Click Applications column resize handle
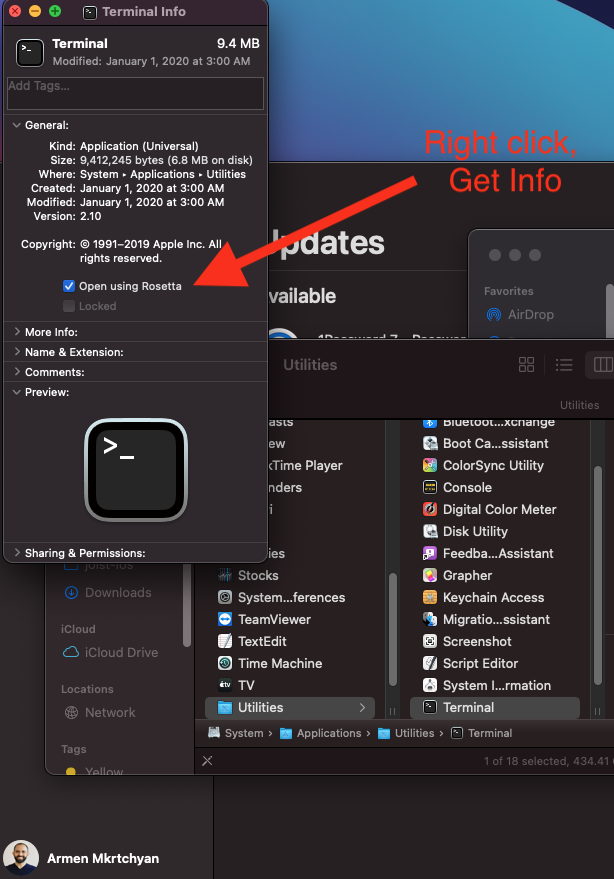The width and height of the screenshot is (614, 879). tap(393, 711)
